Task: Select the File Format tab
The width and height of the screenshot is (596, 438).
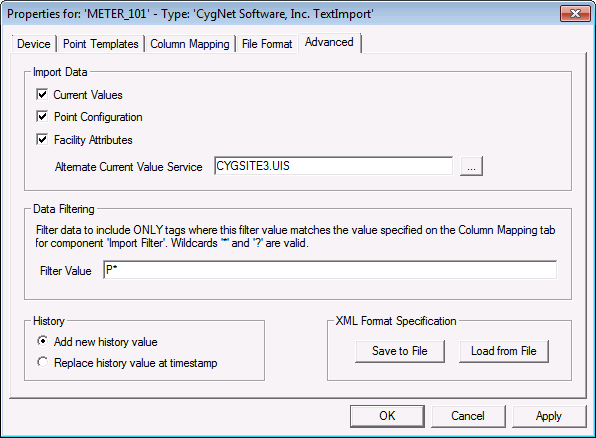Action: pos(267,44)
